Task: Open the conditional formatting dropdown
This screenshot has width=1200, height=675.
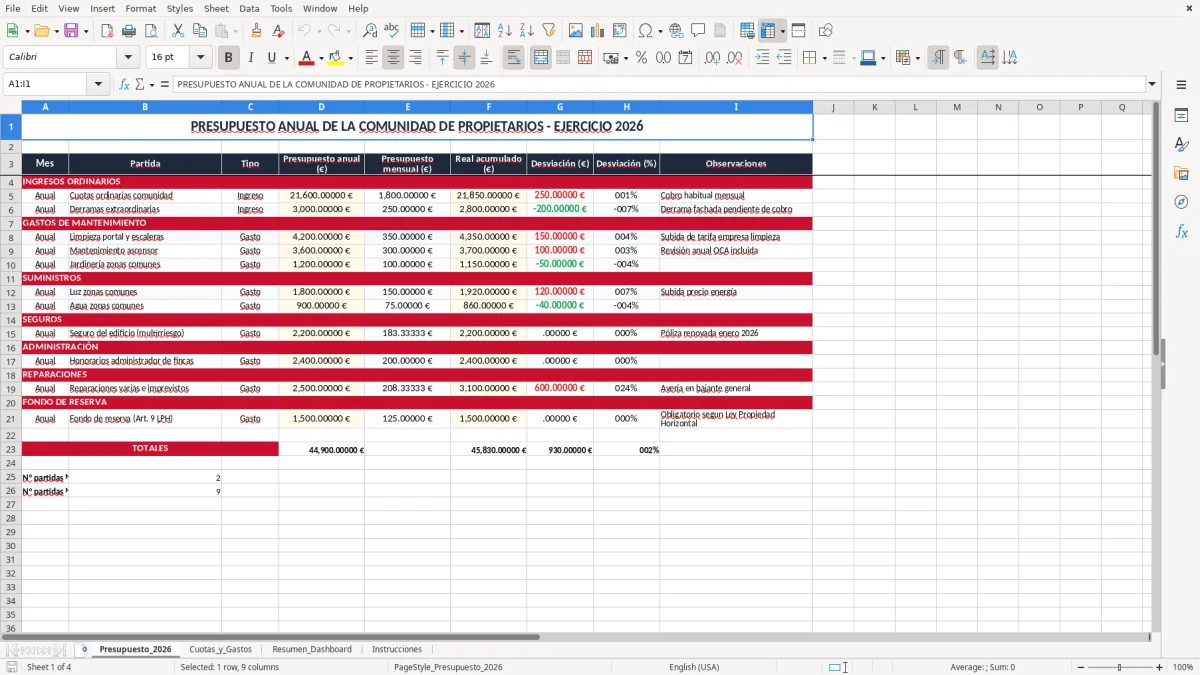Action: click(917, 58)
